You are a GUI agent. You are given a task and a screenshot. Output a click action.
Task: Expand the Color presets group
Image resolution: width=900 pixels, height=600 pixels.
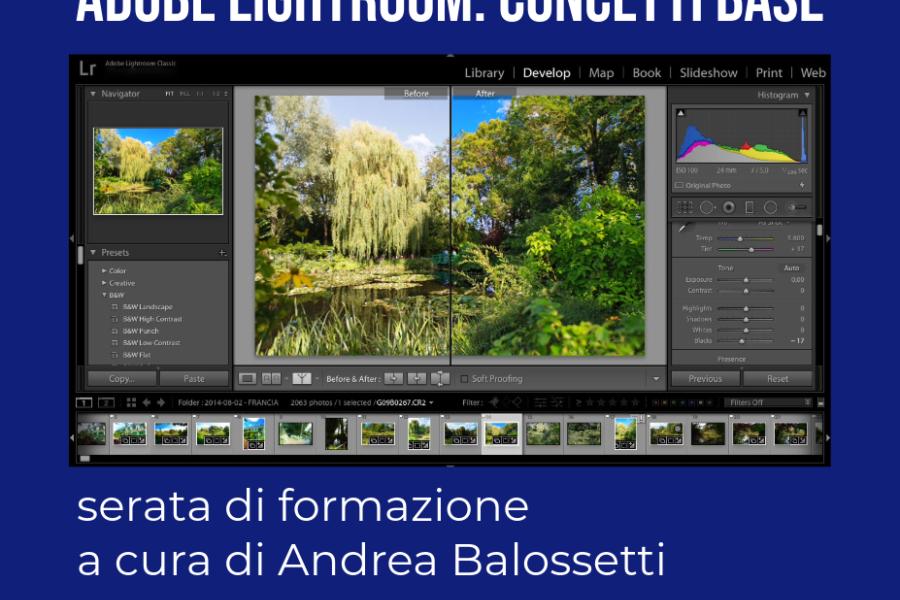point(104,271)
